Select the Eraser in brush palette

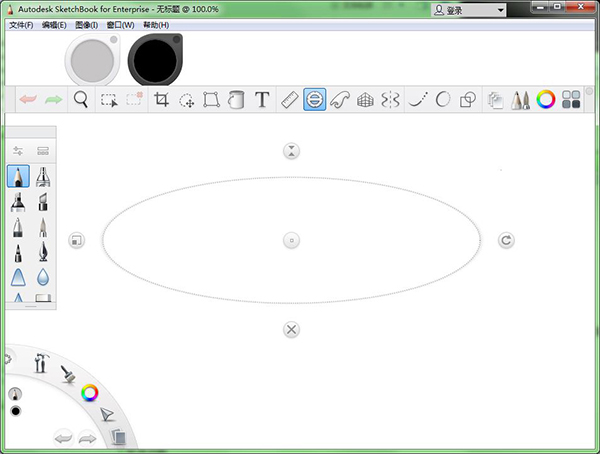click(43, 298)
